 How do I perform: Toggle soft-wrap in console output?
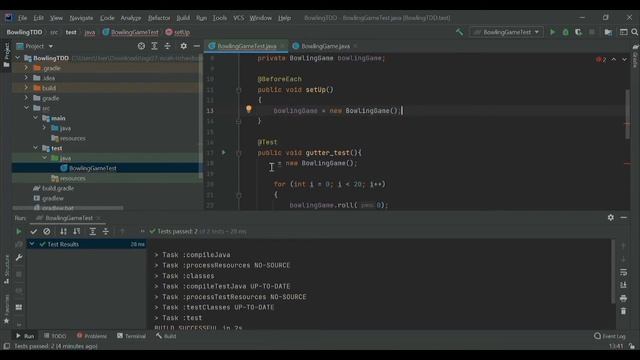pos(623,272)
